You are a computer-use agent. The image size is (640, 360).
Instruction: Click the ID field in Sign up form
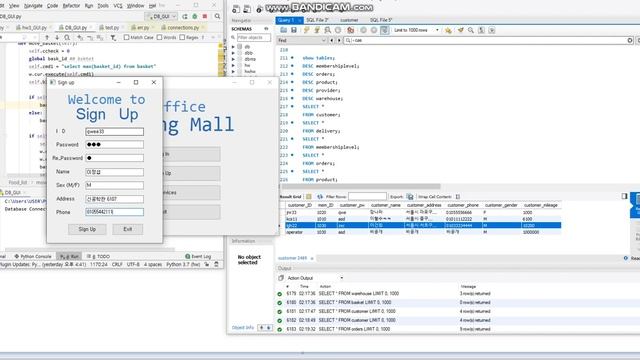pyautogui.click(x=114, y=131)
